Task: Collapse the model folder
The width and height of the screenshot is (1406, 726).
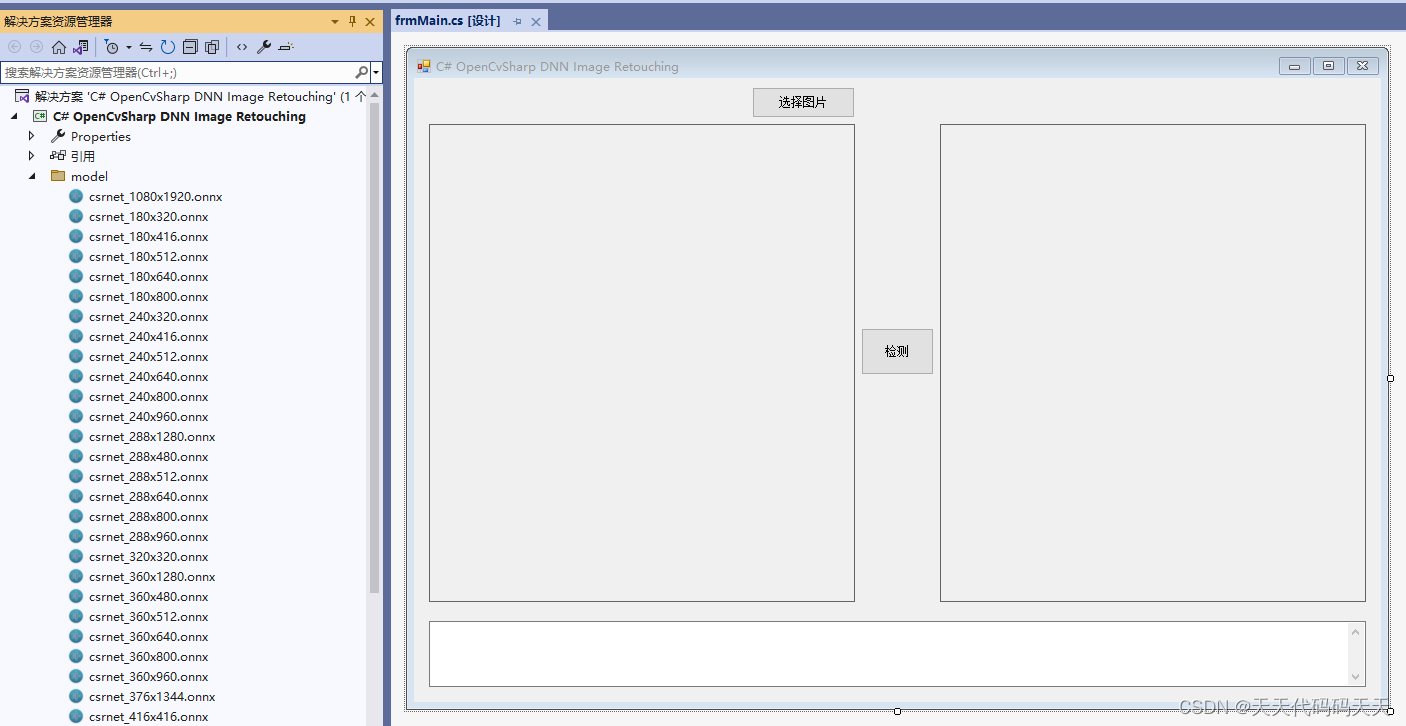Action: [31, 177]
